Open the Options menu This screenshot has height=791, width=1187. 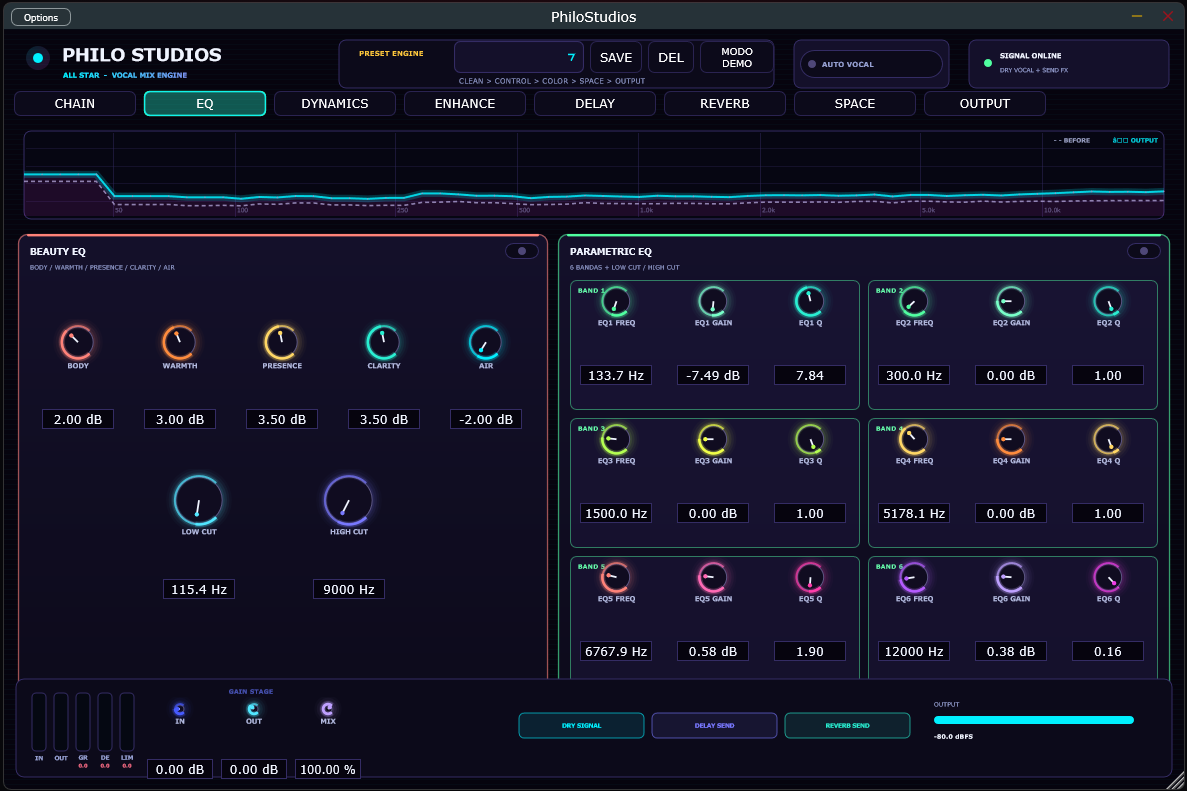41,17
